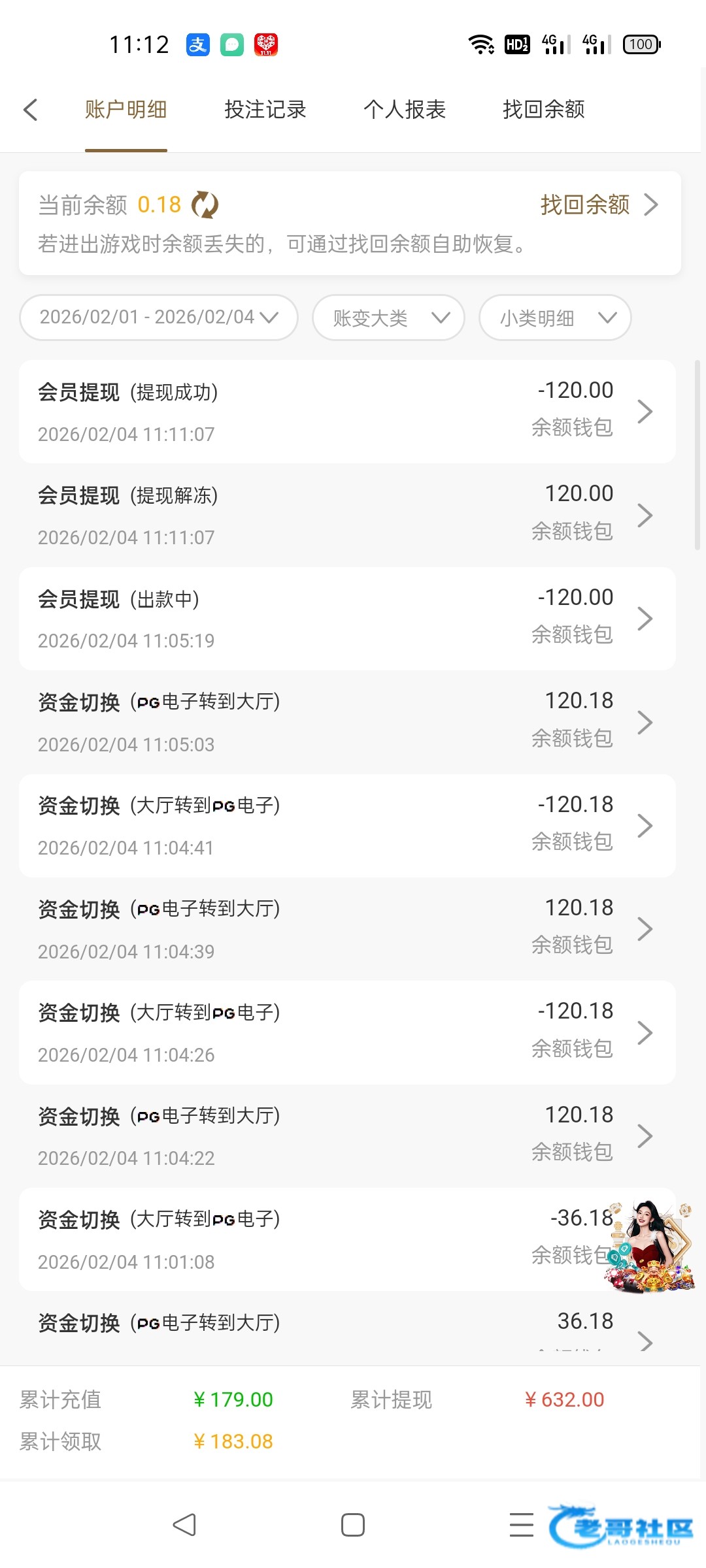The image size is (706, 1568).
Task: Open the Android recent apps menu
Action: (x=521, y=1525)
